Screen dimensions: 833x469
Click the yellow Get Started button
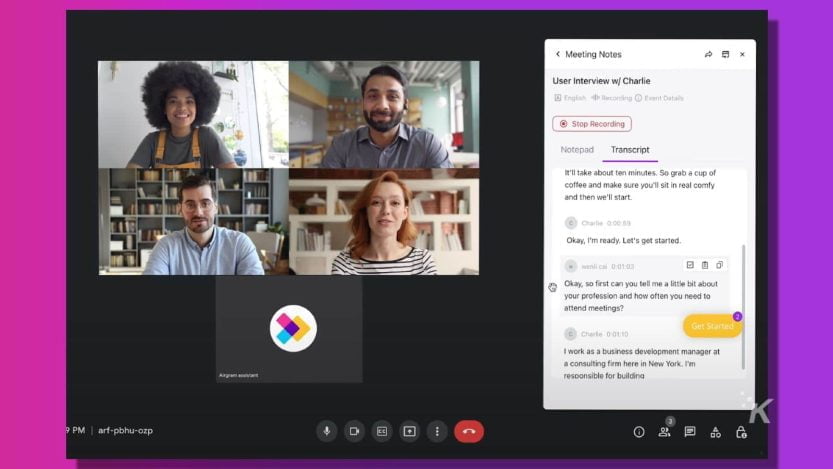712,326
